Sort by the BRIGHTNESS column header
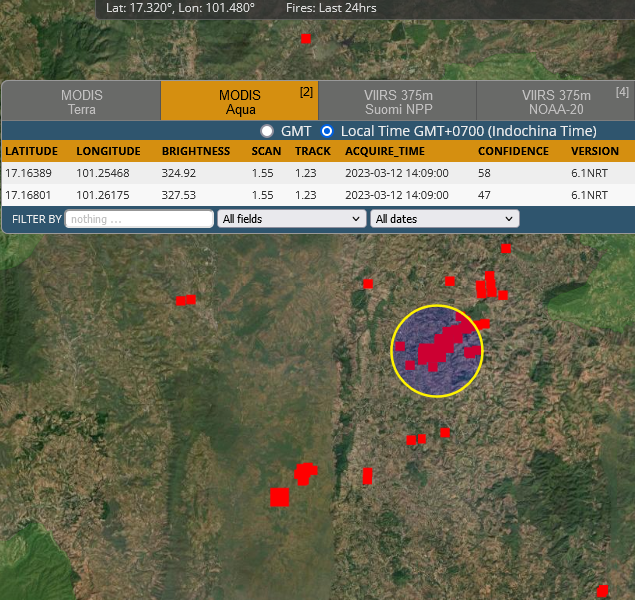This screenshot has height=600, width=635. click(x=196, y=151)
